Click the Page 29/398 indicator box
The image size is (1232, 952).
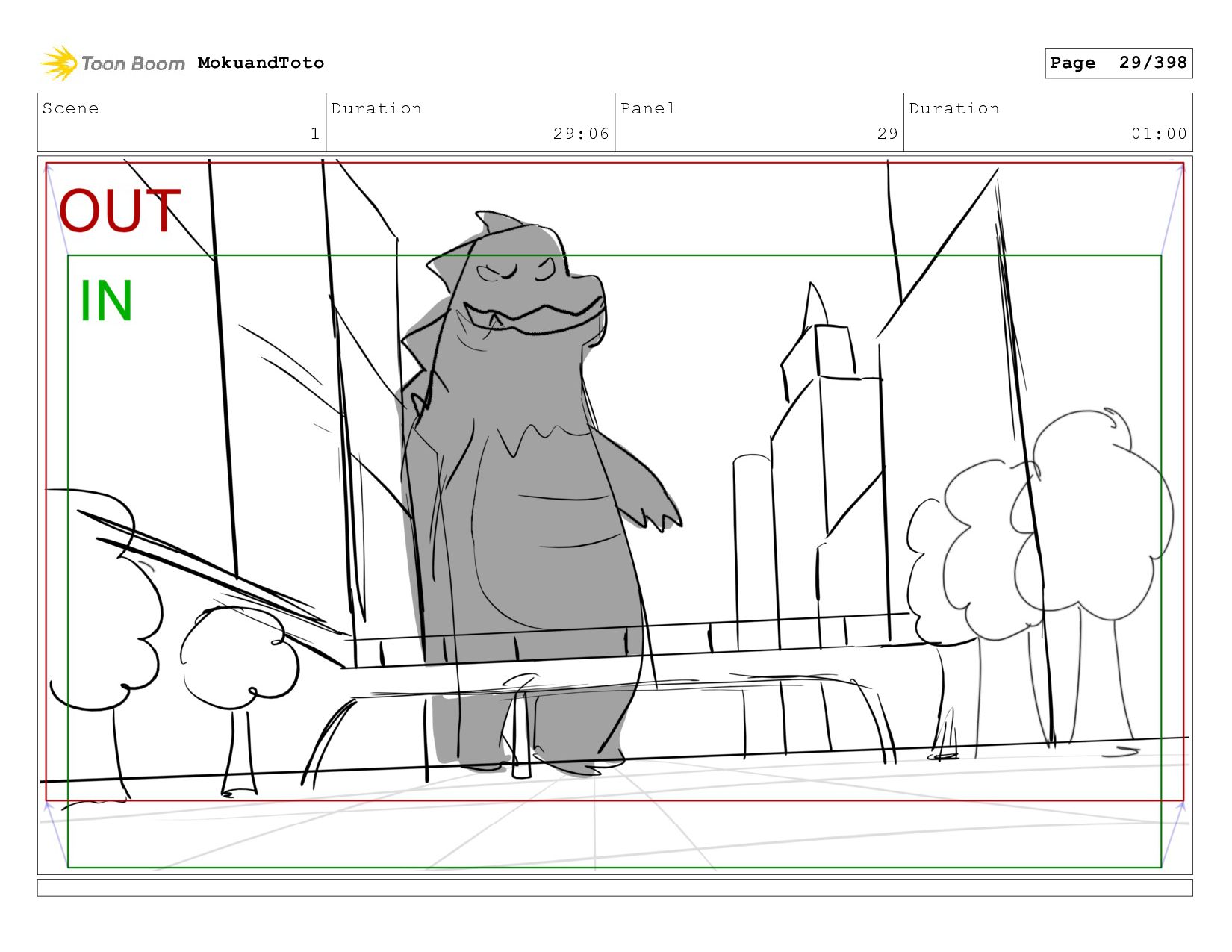click(x=1119, y=63)
